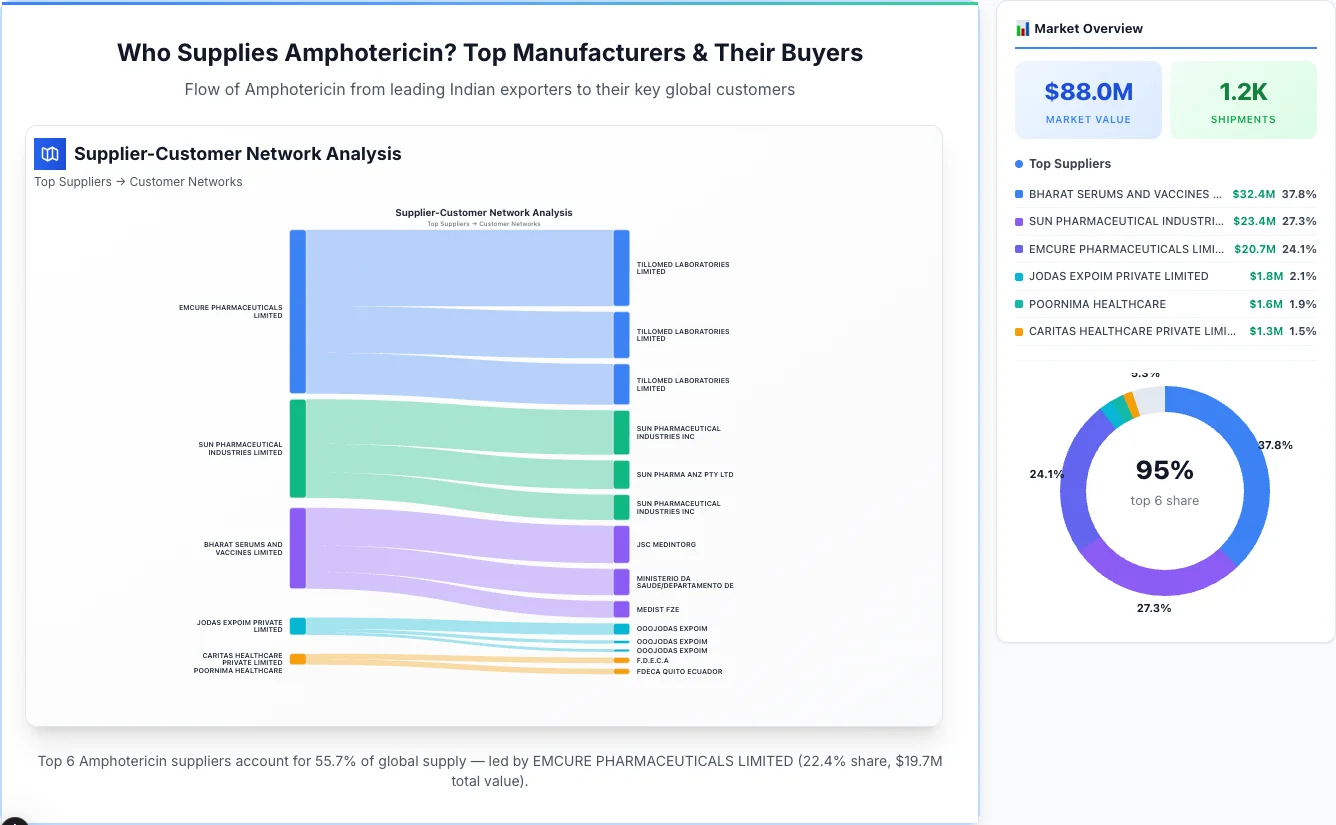Click the blue dot icon beside Top Suppliers heading

pos(1017,163)
